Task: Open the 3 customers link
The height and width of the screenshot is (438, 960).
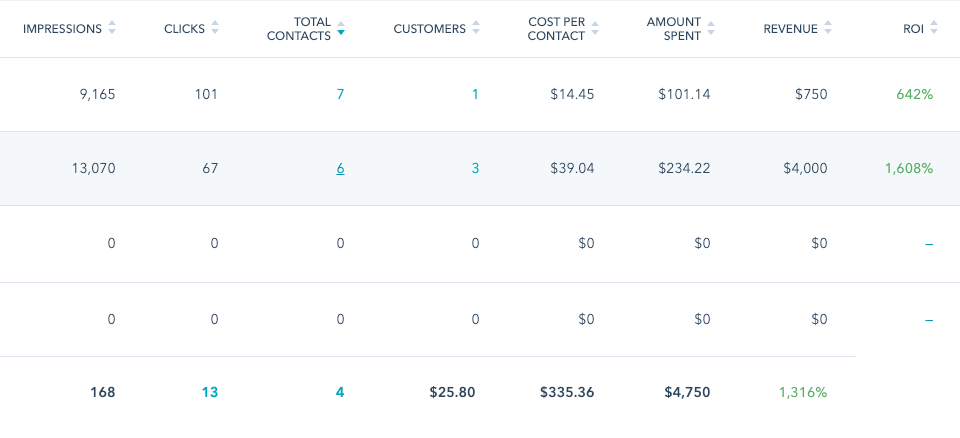Action: [x=475, y=168]
